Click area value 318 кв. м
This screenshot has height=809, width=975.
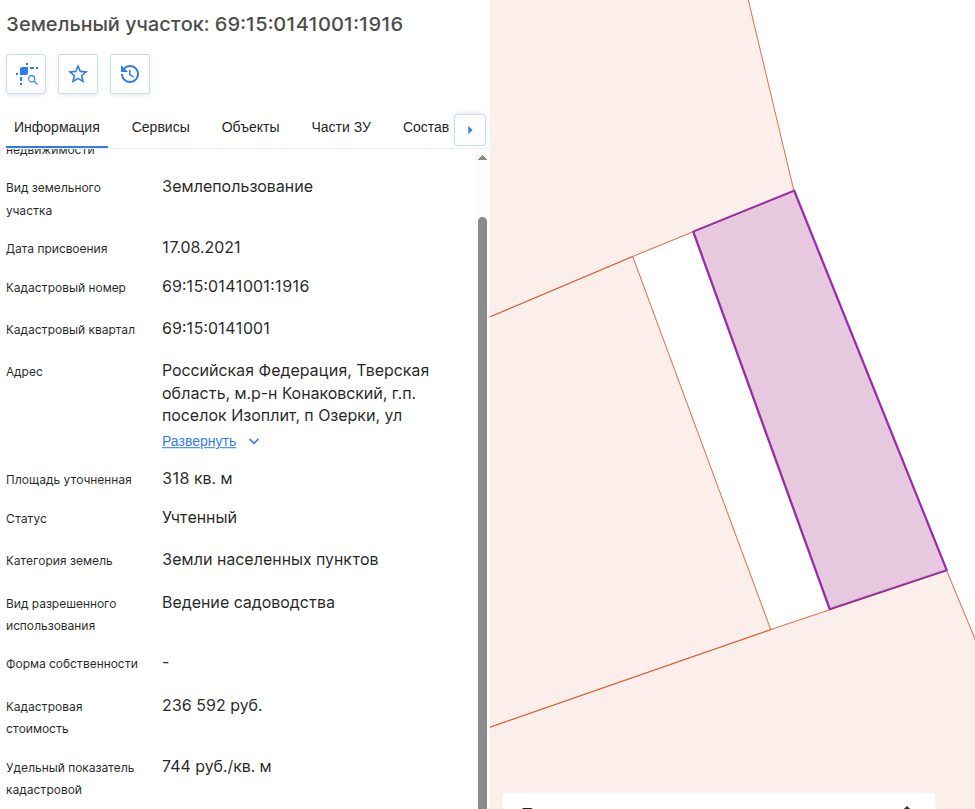197,479
